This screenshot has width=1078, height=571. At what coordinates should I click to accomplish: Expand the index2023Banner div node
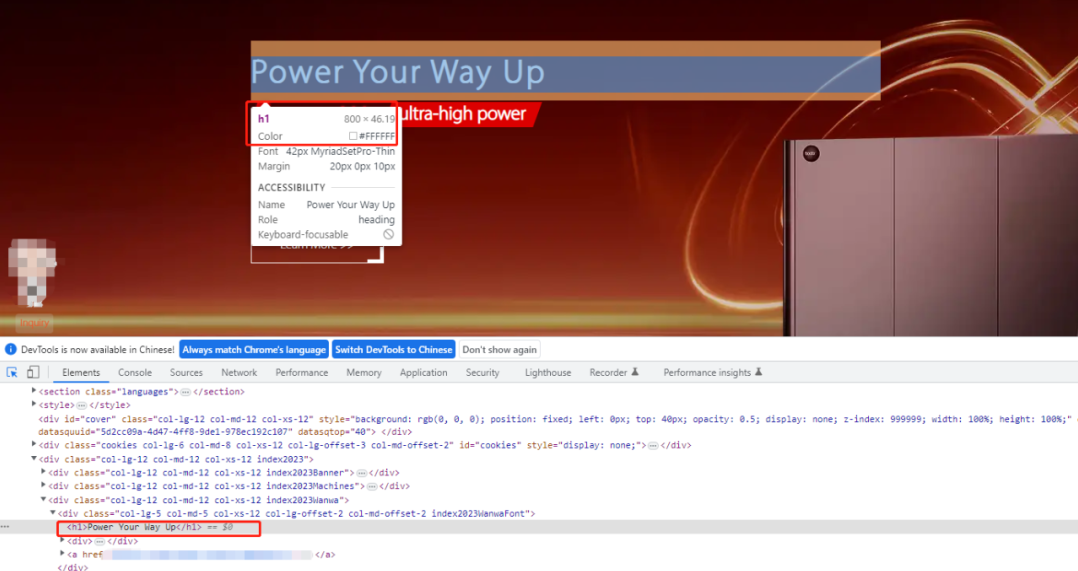[x=43, y=472]
